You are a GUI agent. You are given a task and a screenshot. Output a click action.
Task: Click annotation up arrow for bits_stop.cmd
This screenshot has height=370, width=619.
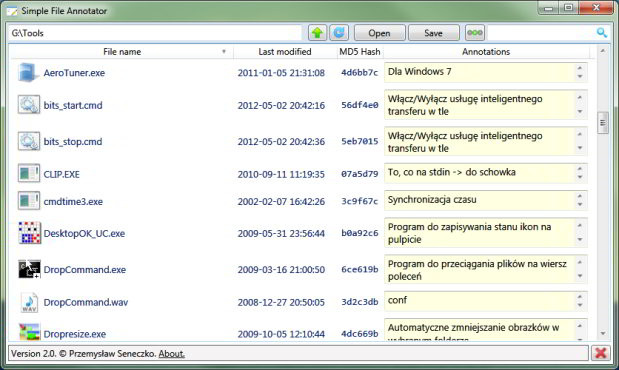point(580,134)
